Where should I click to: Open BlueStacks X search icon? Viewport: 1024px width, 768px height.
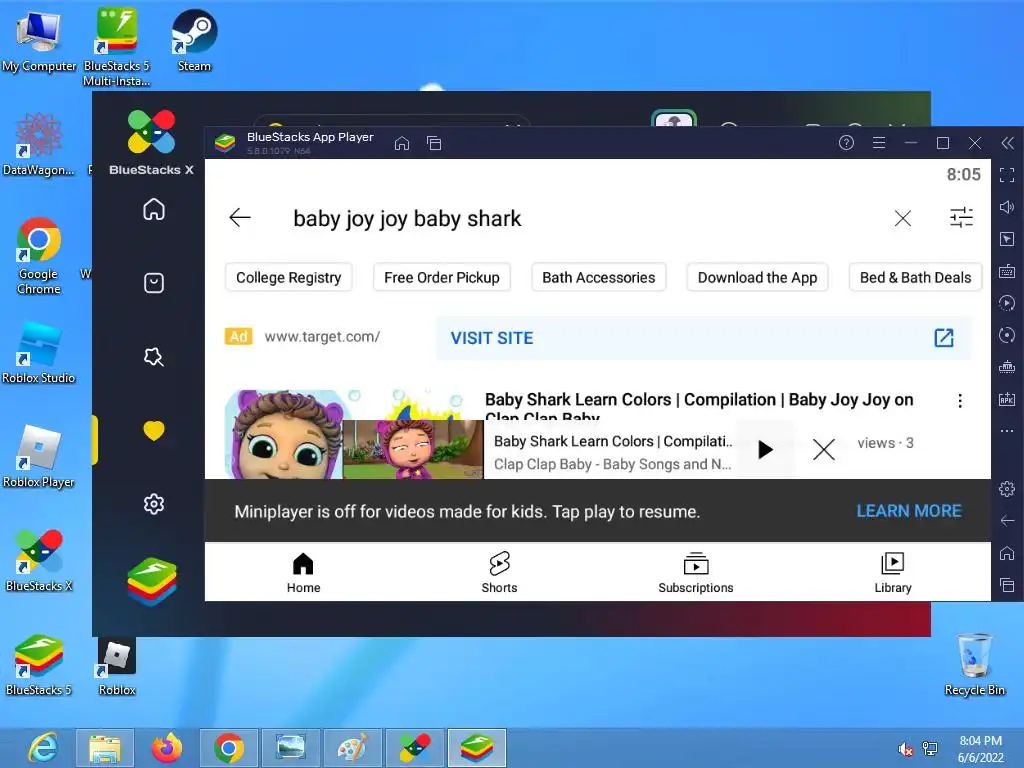point(154,357)
